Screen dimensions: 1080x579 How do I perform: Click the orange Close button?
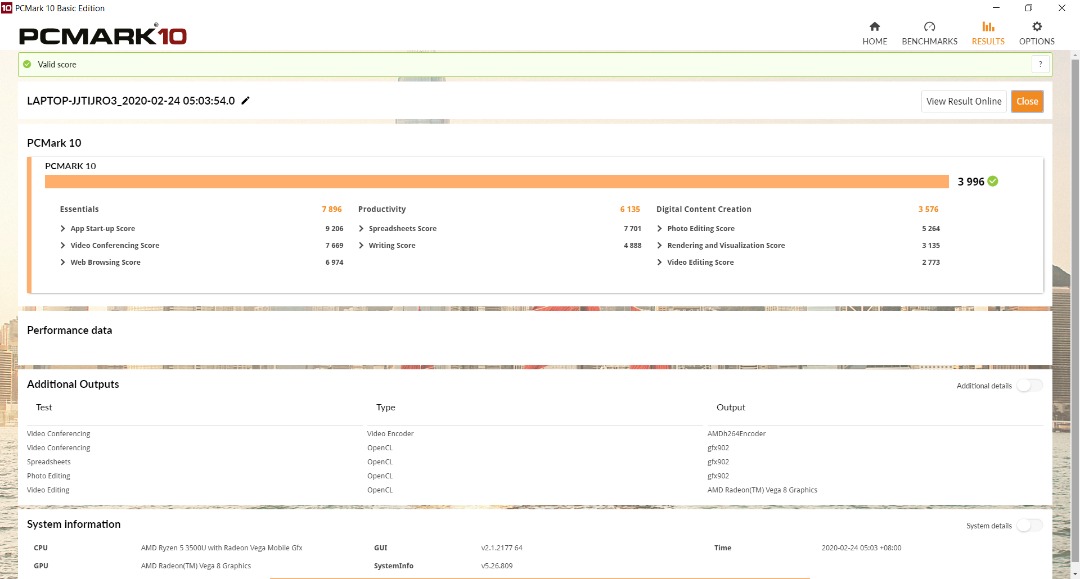(x=1027, y=101)
